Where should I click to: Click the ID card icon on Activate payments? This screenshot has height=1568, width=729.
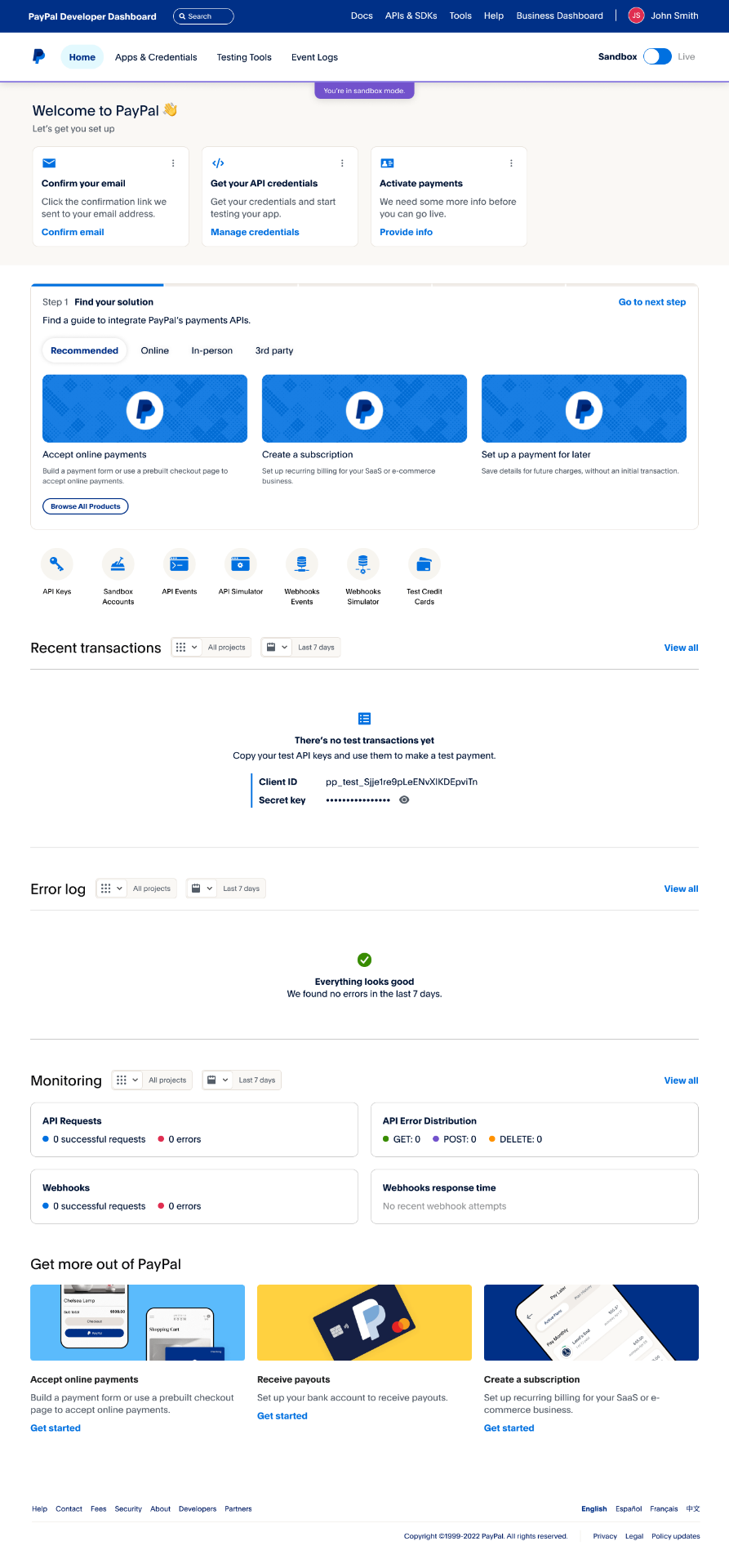pyautogui.click(x=387, y=163)
